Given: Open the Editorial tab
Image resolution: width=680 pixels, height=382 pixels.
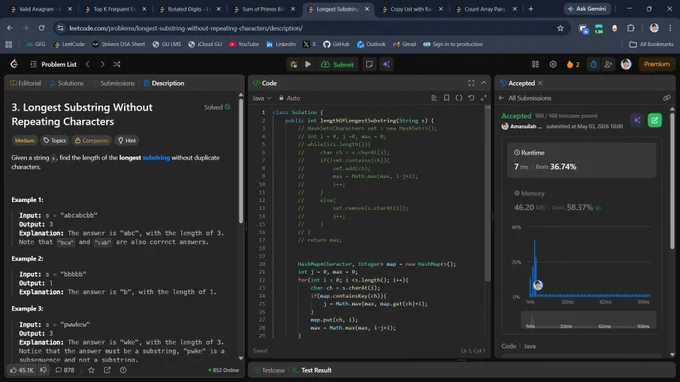Looking at the screenshot, I should [x=25, y=83].
